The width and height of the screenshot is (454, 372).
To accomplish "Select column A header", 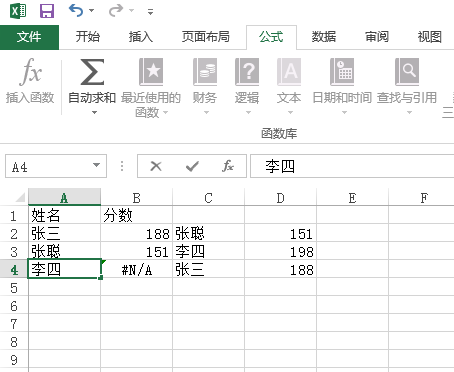I will 64,198.
